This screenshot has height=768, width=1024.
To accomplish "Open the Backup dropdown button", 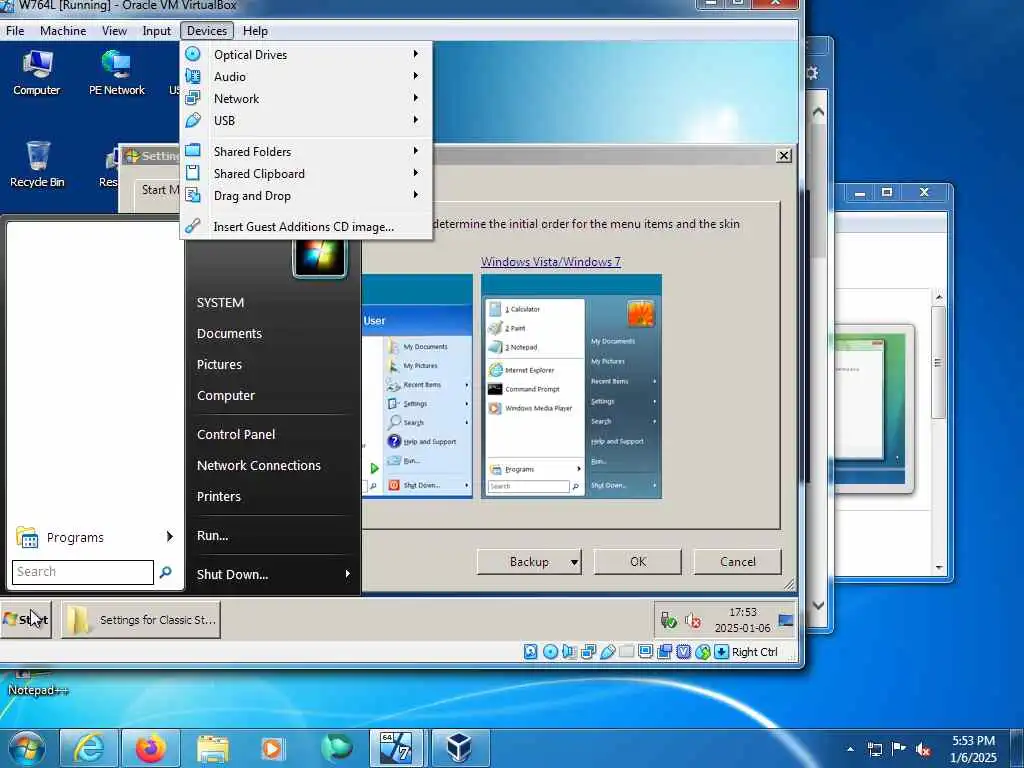I will click(529, 562).
